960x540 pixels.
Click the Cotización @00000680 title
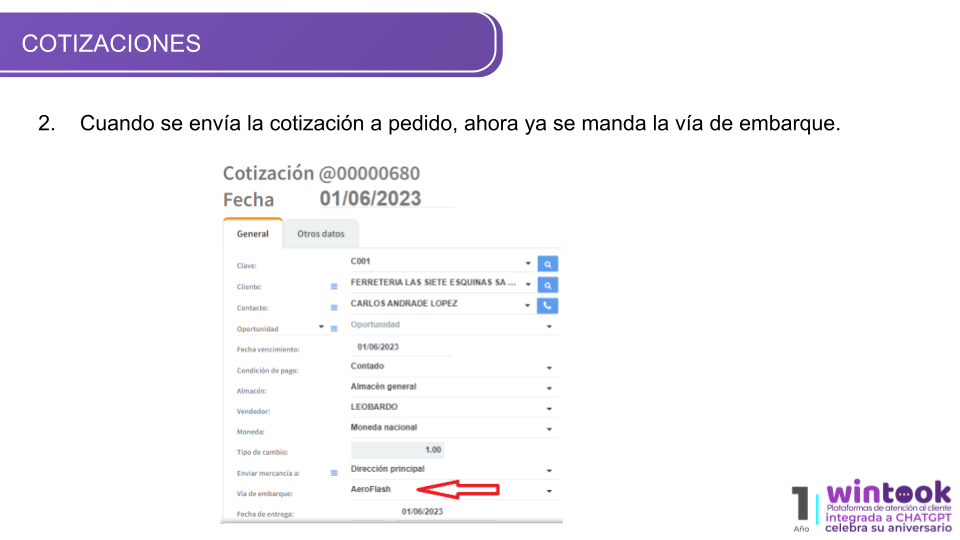click(x=321, y=173)
